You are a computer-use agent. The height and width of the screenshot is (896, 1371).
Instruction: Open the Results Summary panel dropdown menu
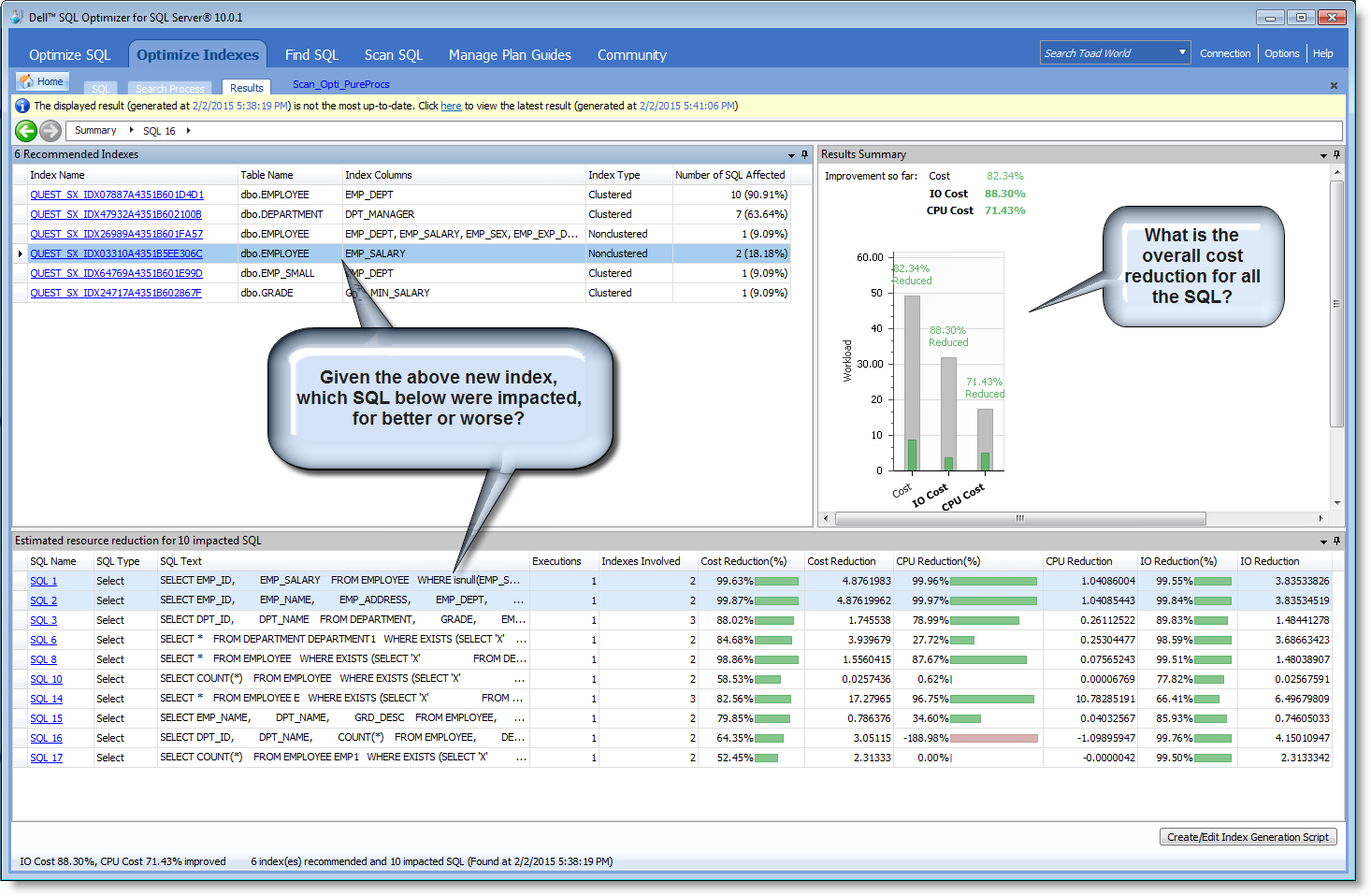pos(1323,155)
